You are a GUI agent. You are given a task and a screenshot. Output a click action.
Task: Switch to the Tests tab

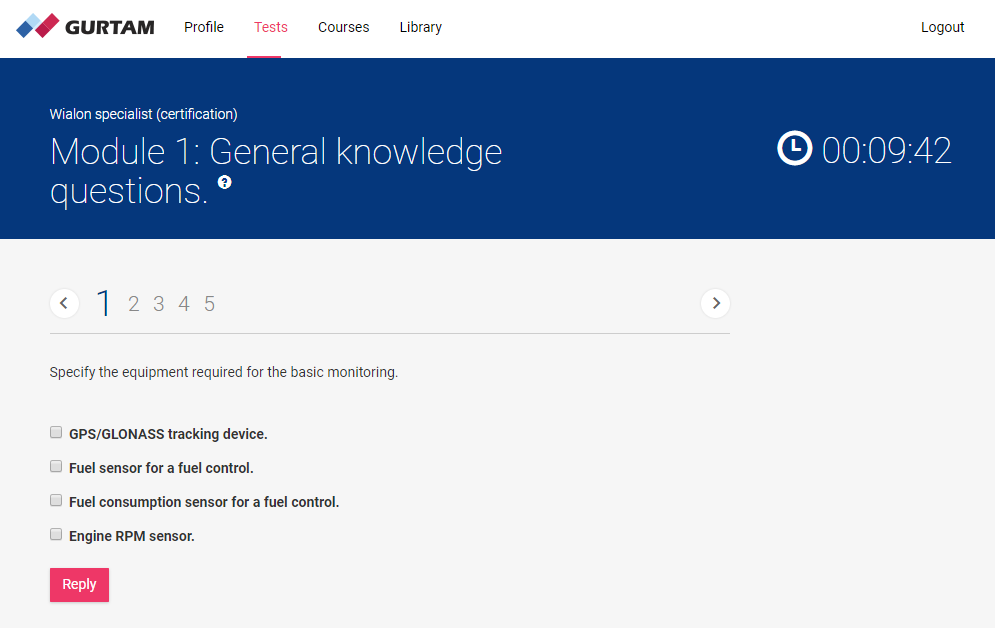click(x=271, y=27)
